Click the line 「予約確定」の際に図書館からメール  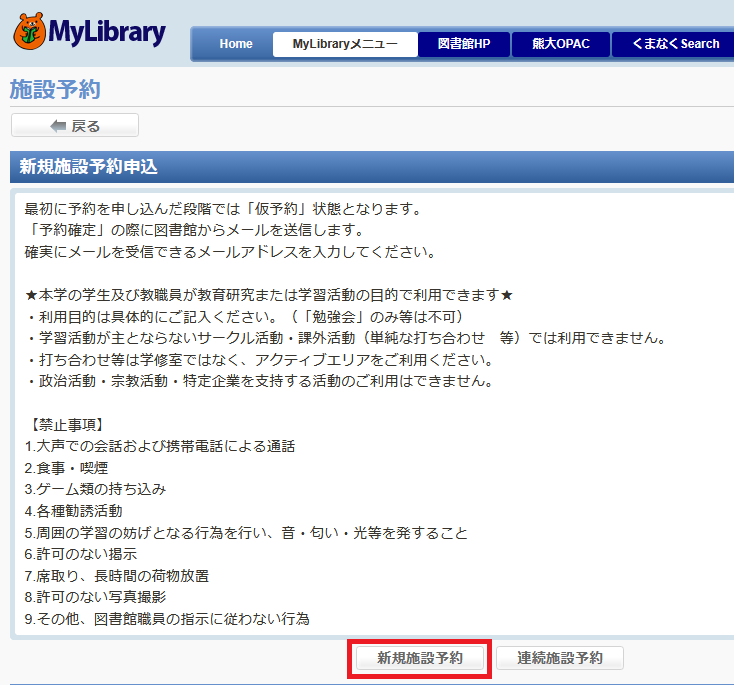pos(196,230)
